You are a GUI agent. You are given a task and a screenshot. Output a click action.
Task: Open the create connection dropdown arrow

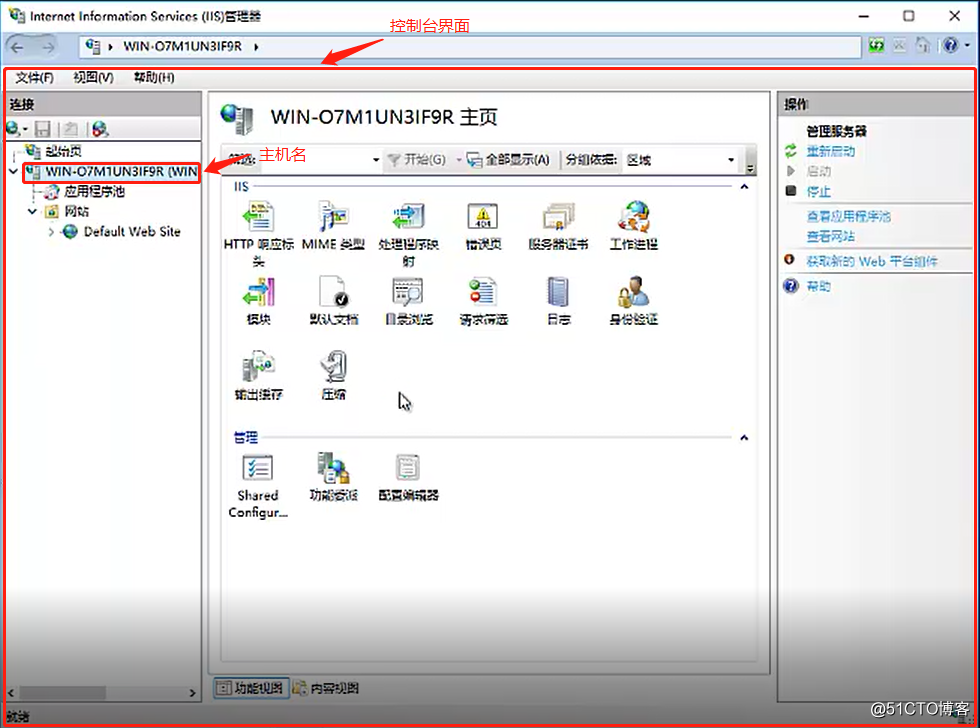pyautogui.click(x=25, y=130)
